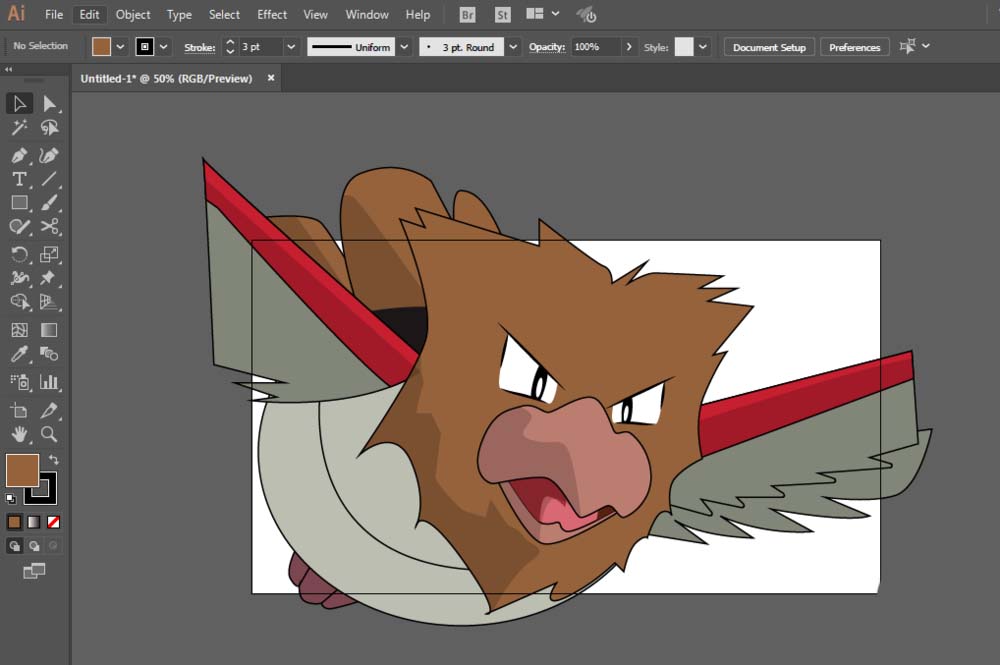The image size is (1000, 665).
Task: Pick the Perspective Grid tool
Action: tap(49, 302)
